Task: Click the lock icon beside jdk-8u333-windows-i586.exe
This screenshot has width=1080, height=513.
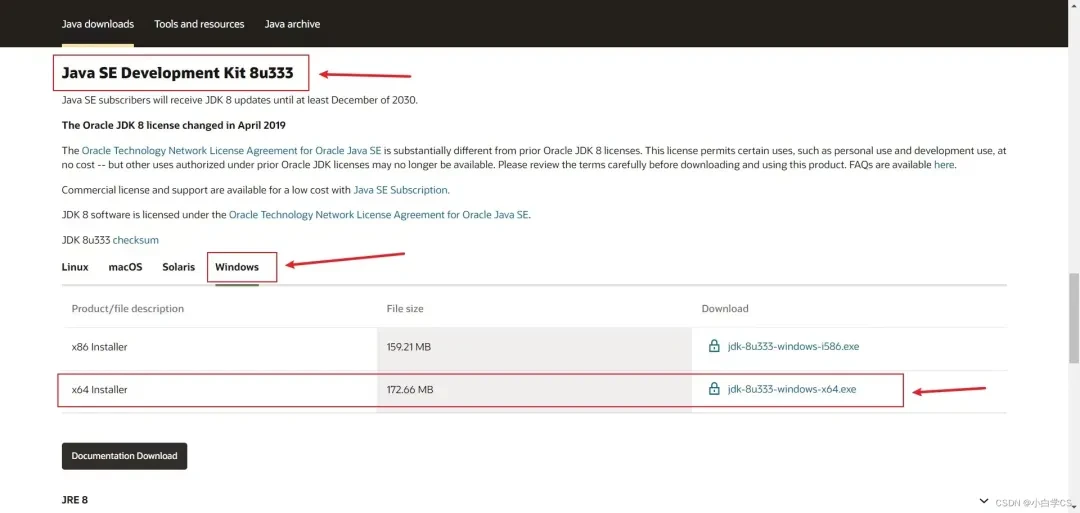Action: pyautogui.click(x=714, y=346)
